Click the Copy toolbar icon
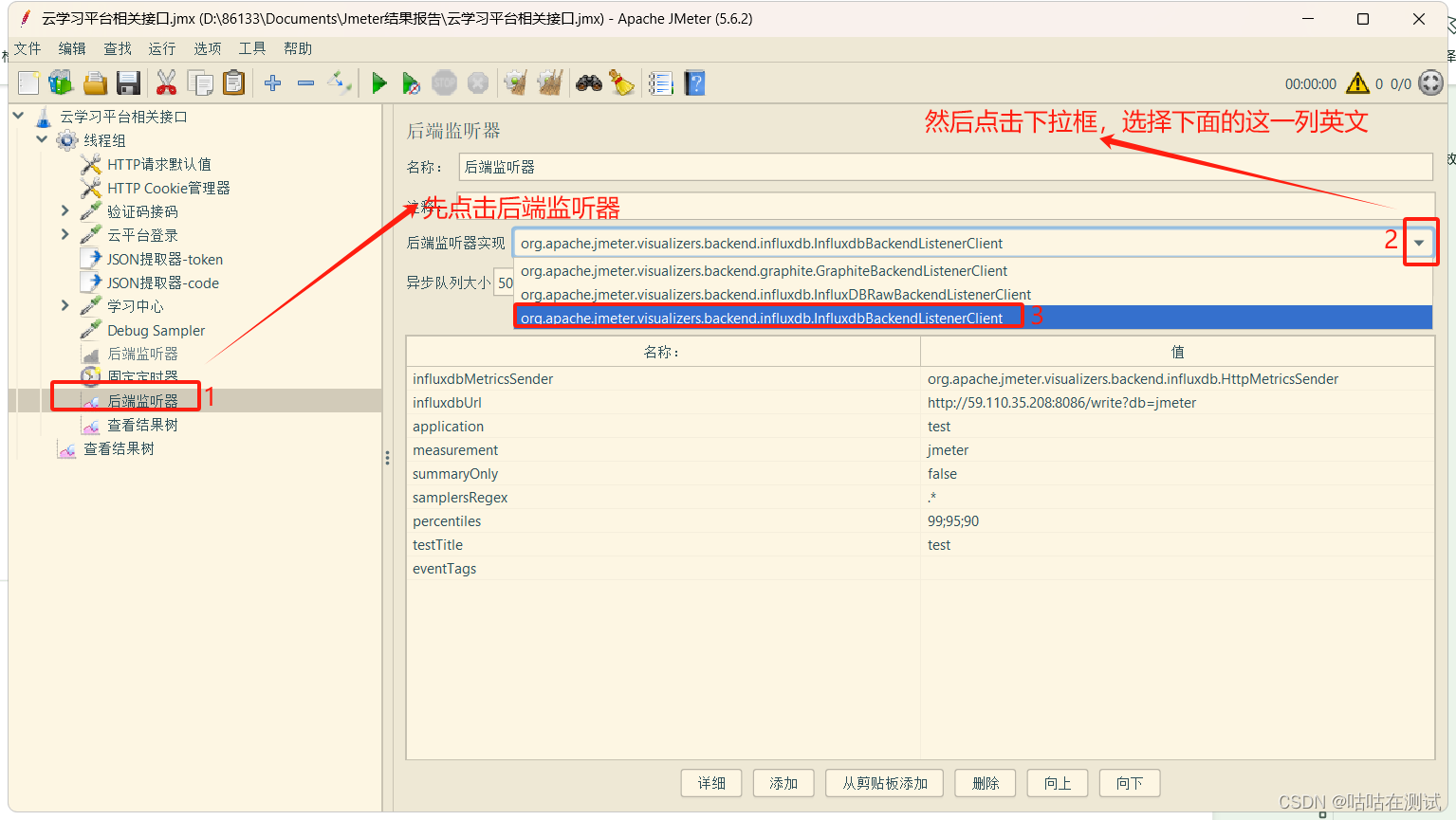Screen dimensions: 1456x820 point(200,83)
